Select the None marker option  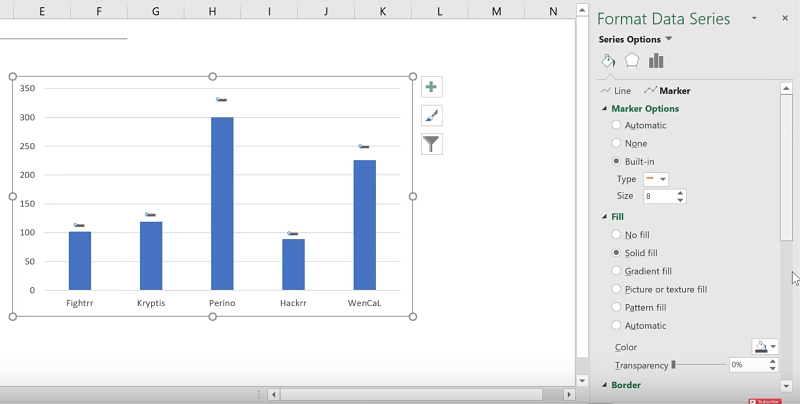click(616, 143)
